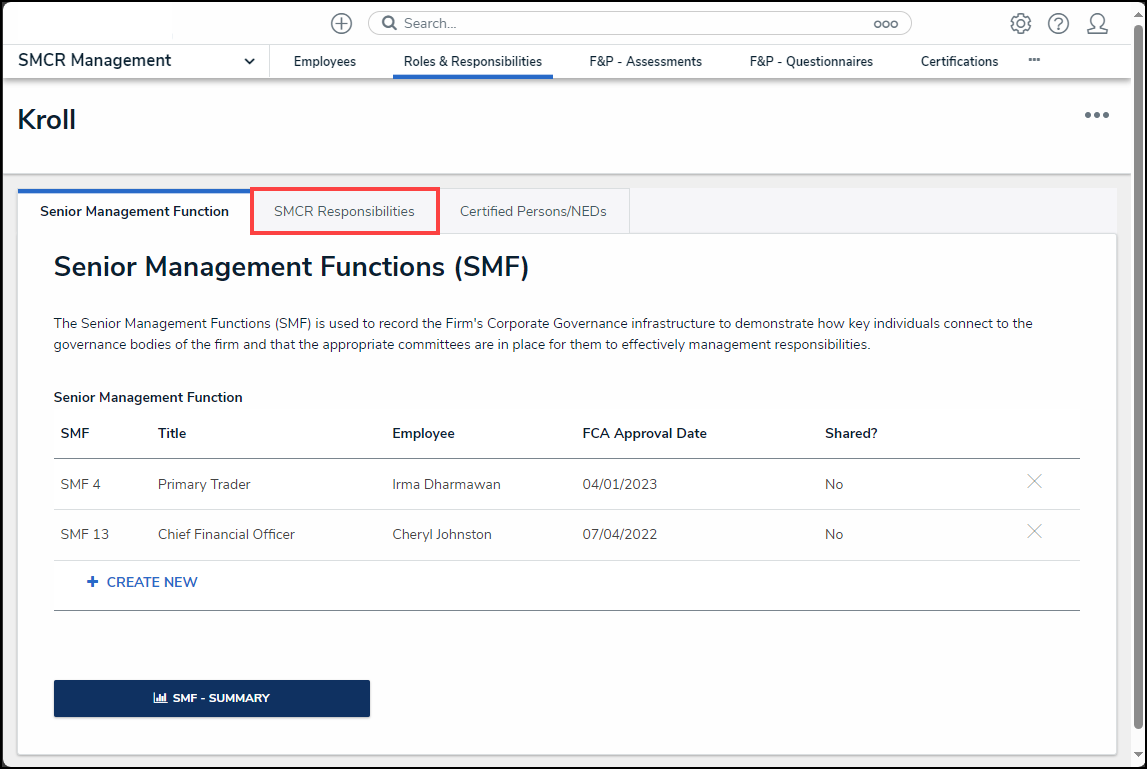Select the Senior Management Function tab
1147x769 pixels.
tap(134, 211)
